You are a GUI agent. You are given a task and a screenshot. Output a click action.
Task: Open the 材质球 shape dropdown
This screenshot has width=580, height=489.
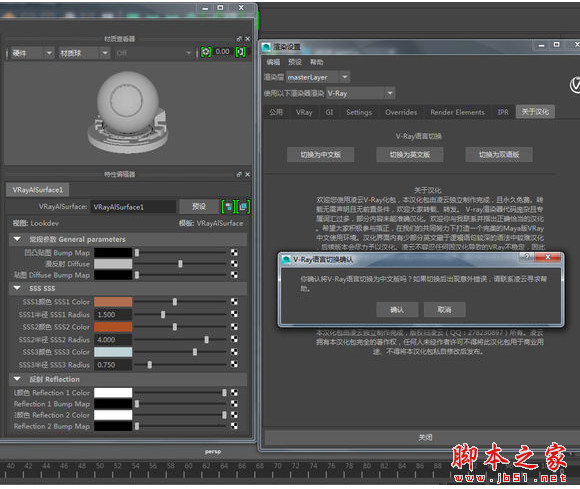[x=84, y=53]
